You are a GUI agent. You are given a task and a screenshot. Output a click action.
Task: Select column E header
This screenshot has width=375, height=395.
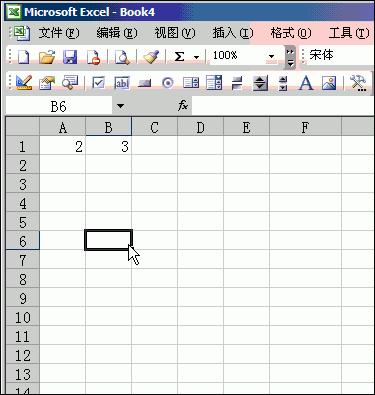click(x=246, y=127)
